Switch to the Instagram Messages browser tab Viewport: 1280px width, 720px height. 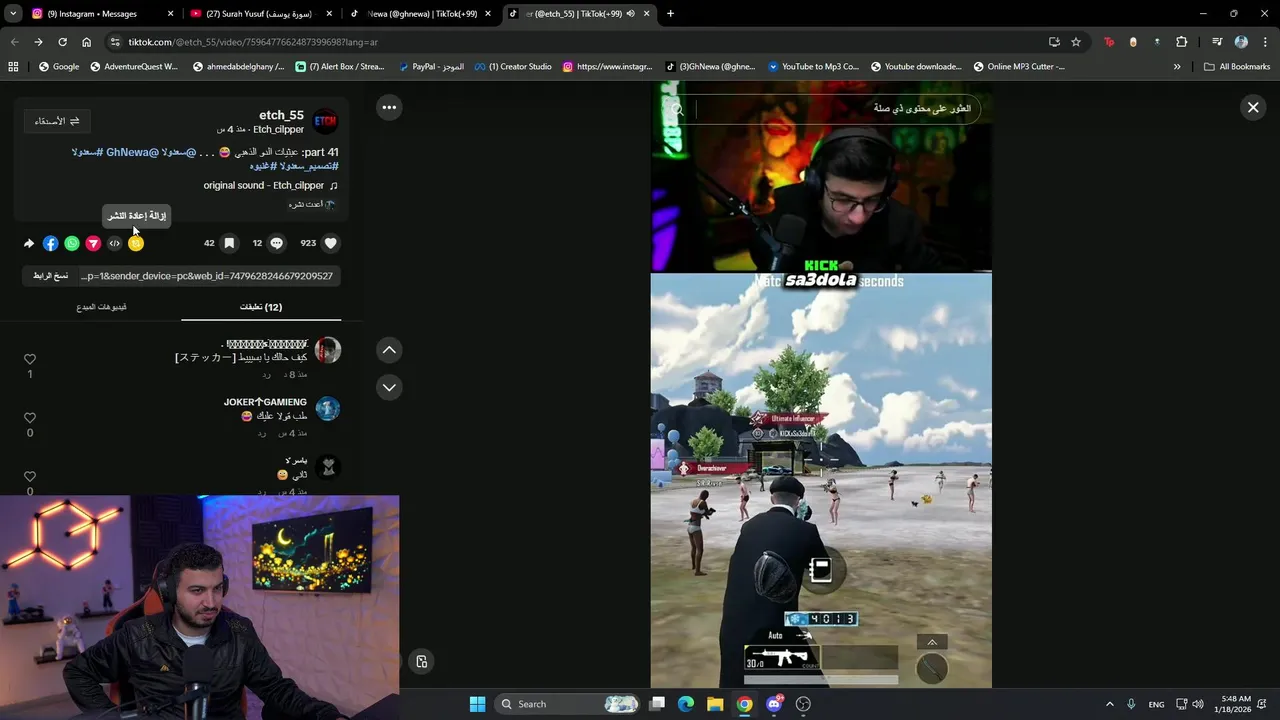(102, 14)
